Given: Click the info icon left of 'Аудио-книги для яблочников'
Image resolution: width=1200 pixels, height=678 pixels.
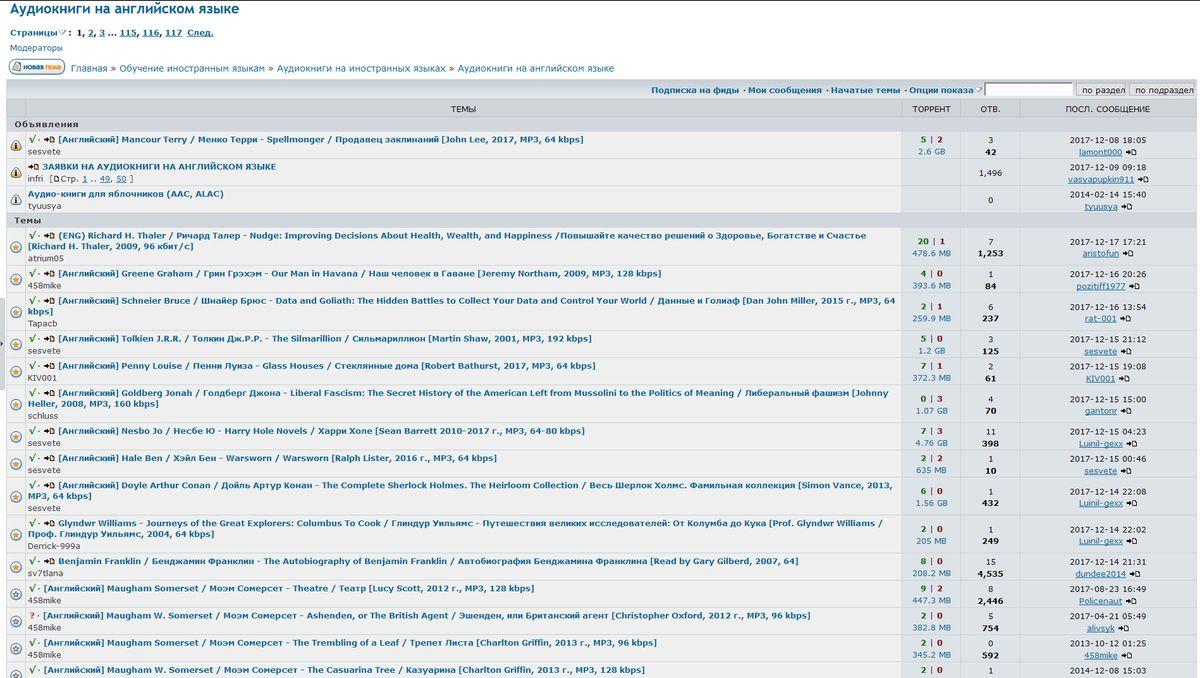Looking at the screenshot, I should pos(16,200).
